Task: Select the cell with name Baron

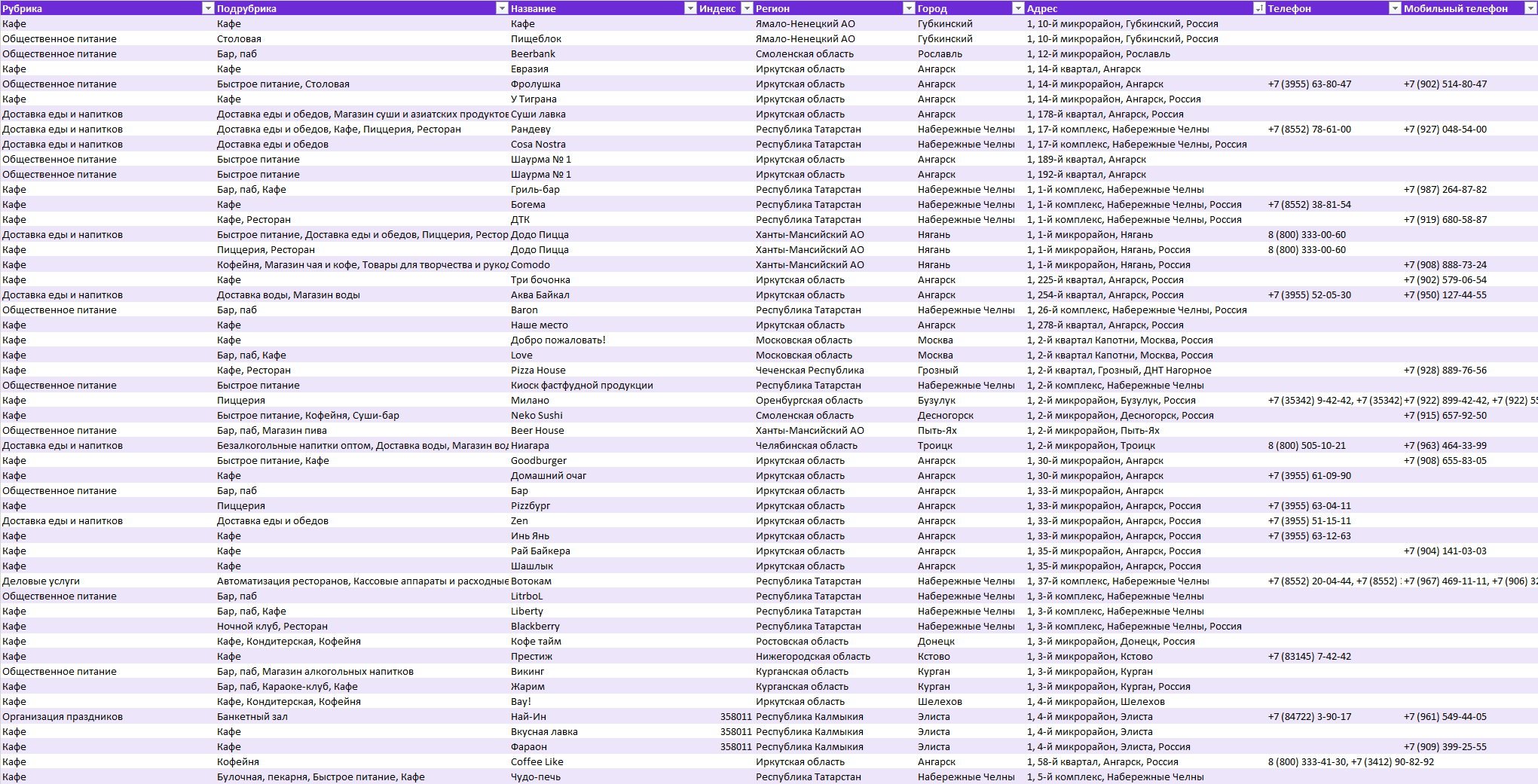Action: [603, 310]
